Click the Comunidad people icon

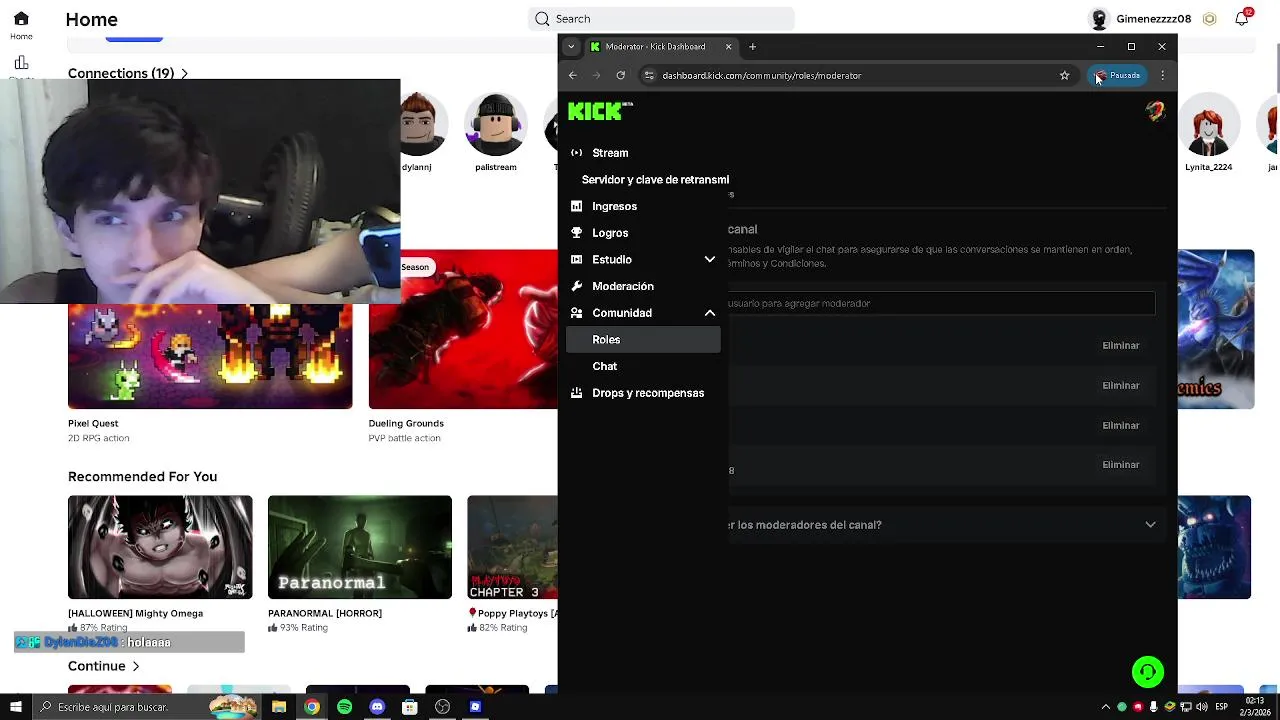click(576, 313)
